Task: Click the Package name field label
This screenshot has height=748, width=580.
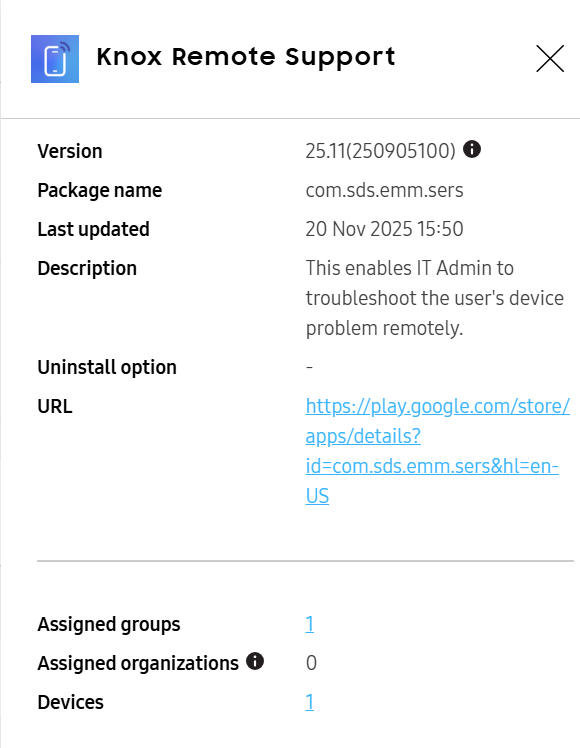Action: tap(100, 190)
